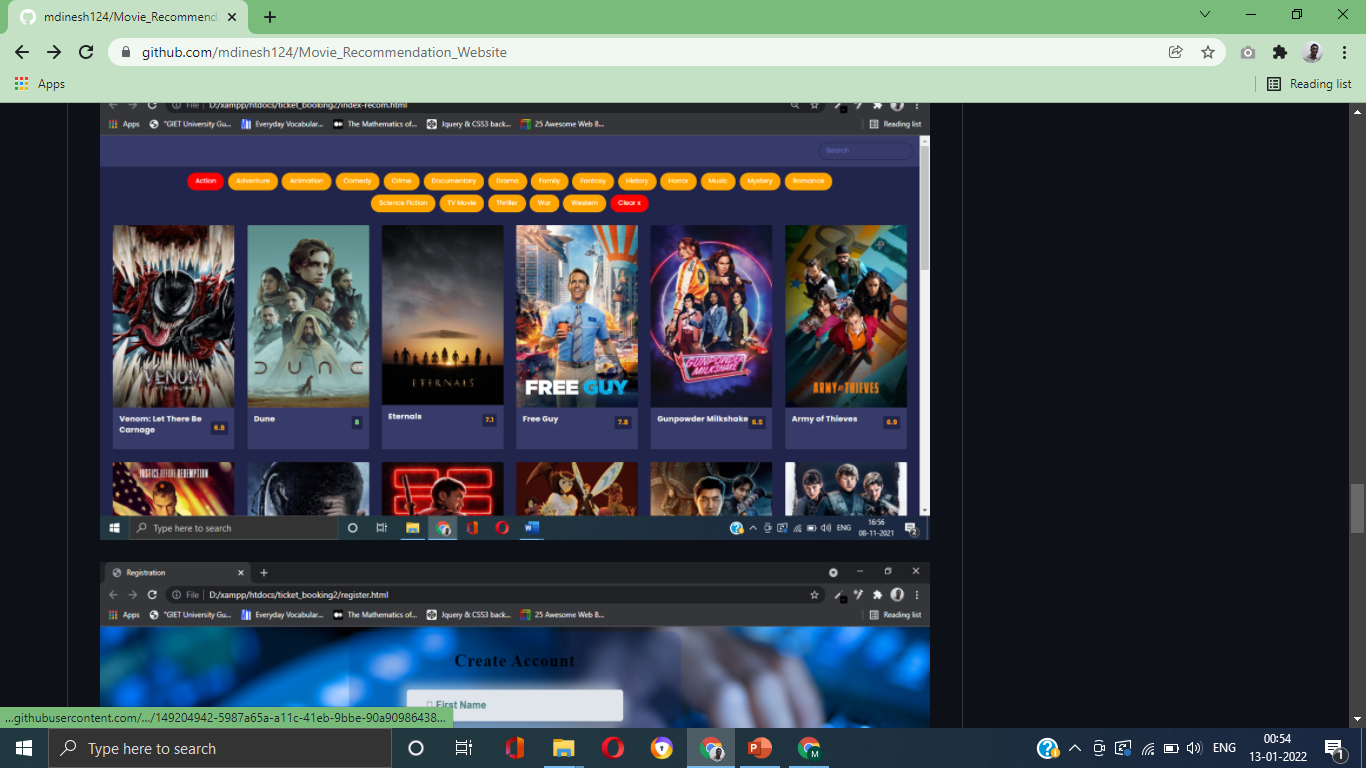Viewport: 1366px width, 768px height.
Task: Click the Create Account heading text
Action: point(515,661)
